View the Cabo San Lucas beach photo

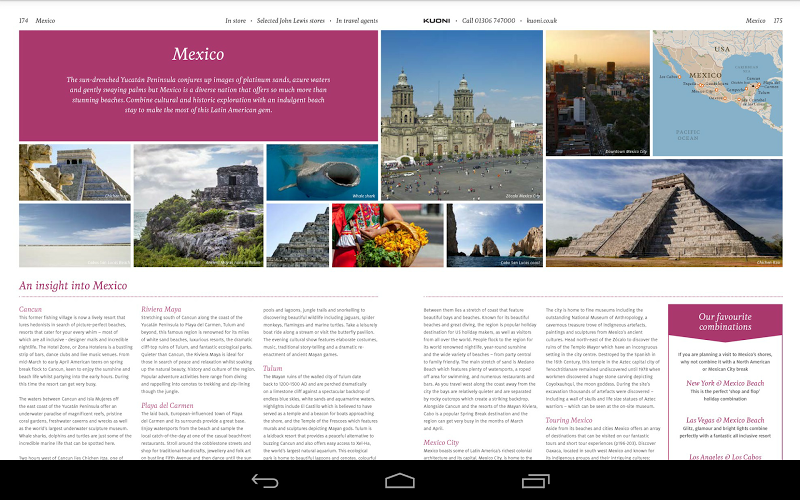[74, 235]
